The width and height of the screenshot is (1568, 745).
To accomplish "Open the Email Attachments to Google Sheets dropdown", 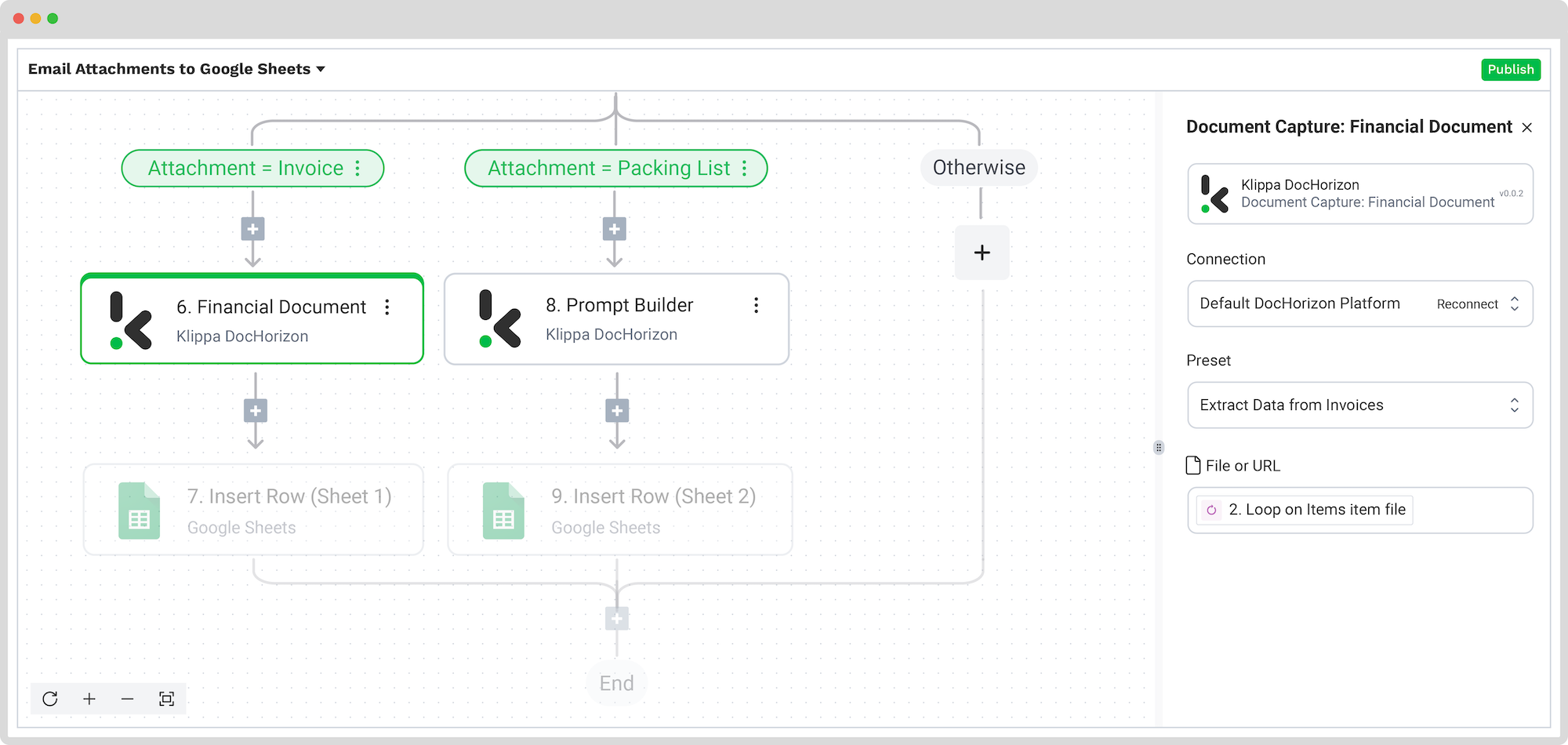I will coord(176,69).
